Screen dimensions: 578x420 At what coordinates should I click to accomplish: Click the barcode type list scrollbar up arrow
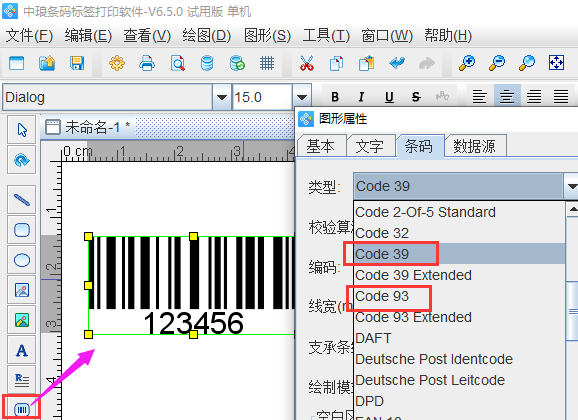(x=572, y=210)
